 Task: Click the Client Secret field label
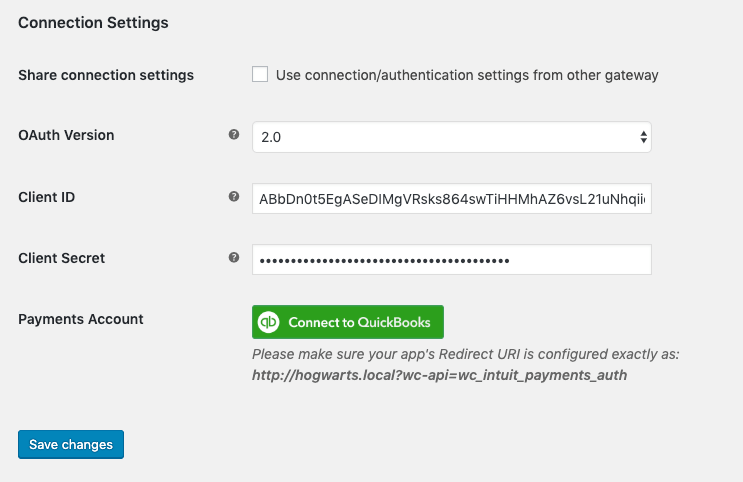coord(62,258)
